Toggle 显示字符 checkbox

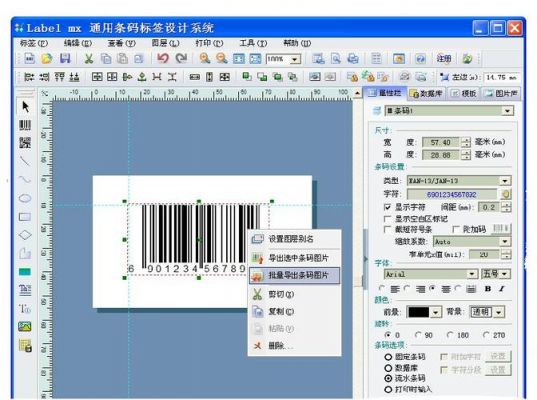(x=387, y=207)
